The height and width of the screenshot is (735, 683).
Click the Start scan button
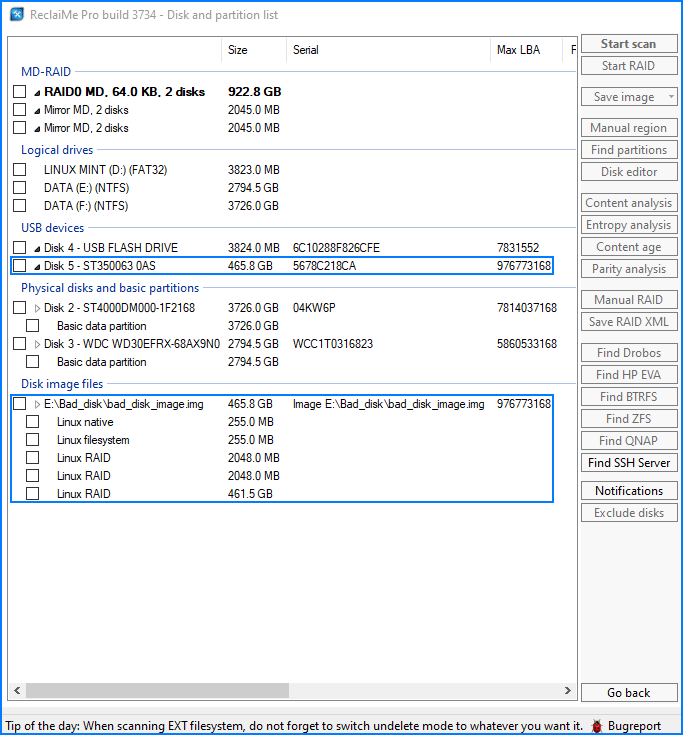(629, 44)
